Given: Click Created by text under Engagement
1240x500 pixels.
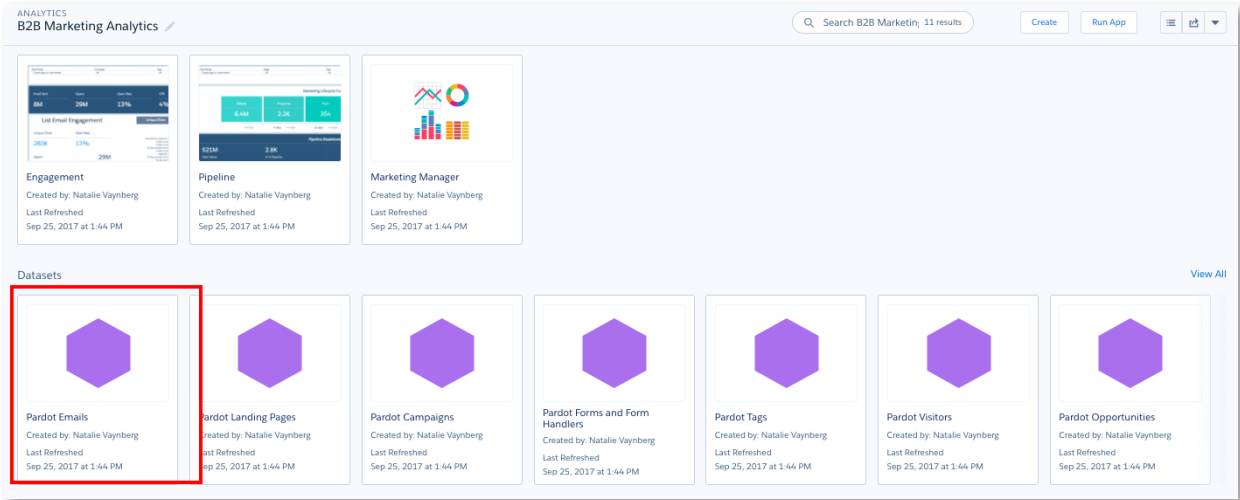Looking at the screenshot, I should click(x=82, y=195).
